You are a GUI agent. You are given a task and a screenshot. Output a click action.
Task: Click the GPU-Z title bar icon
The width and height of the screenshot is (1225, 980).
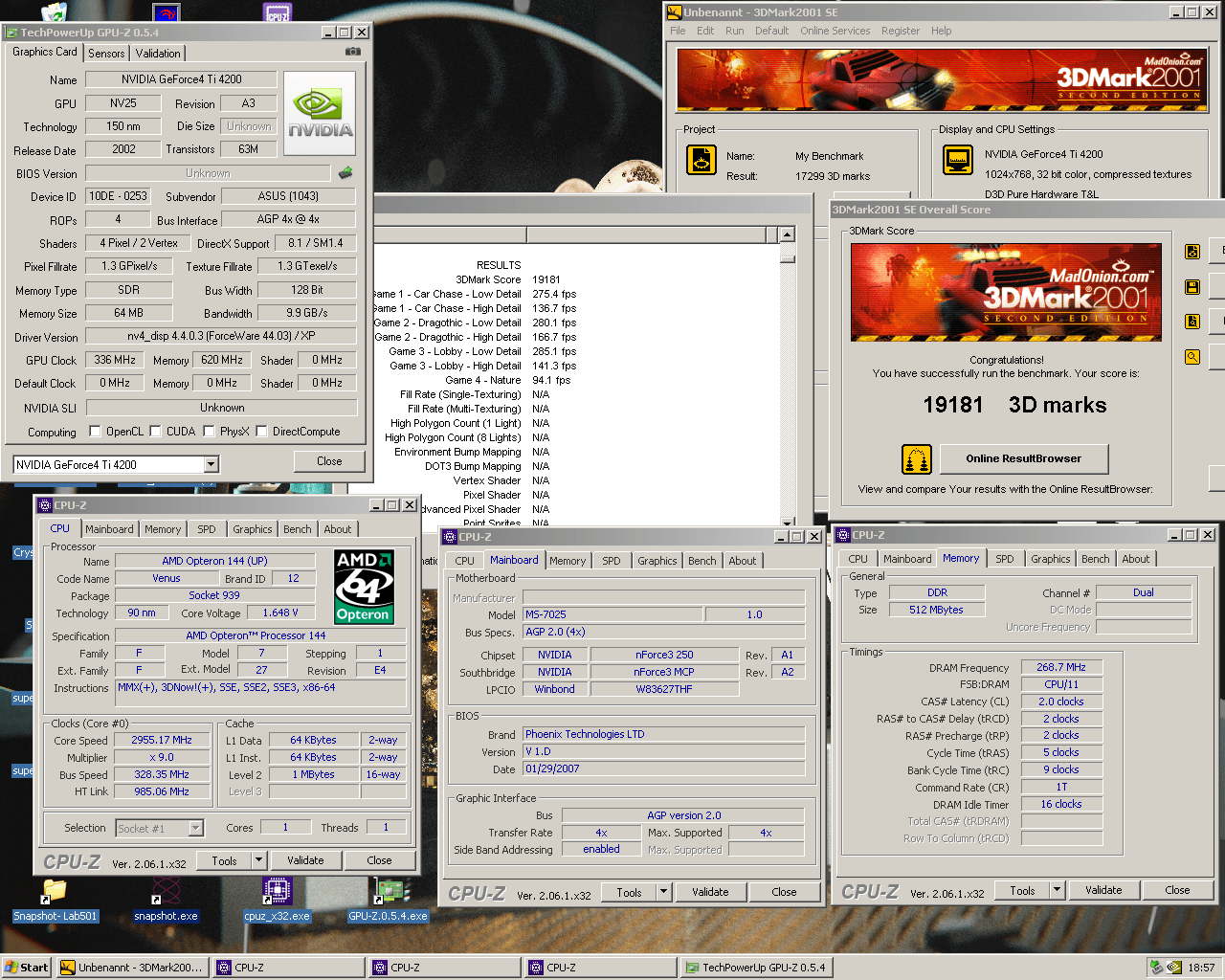[12, 33]
